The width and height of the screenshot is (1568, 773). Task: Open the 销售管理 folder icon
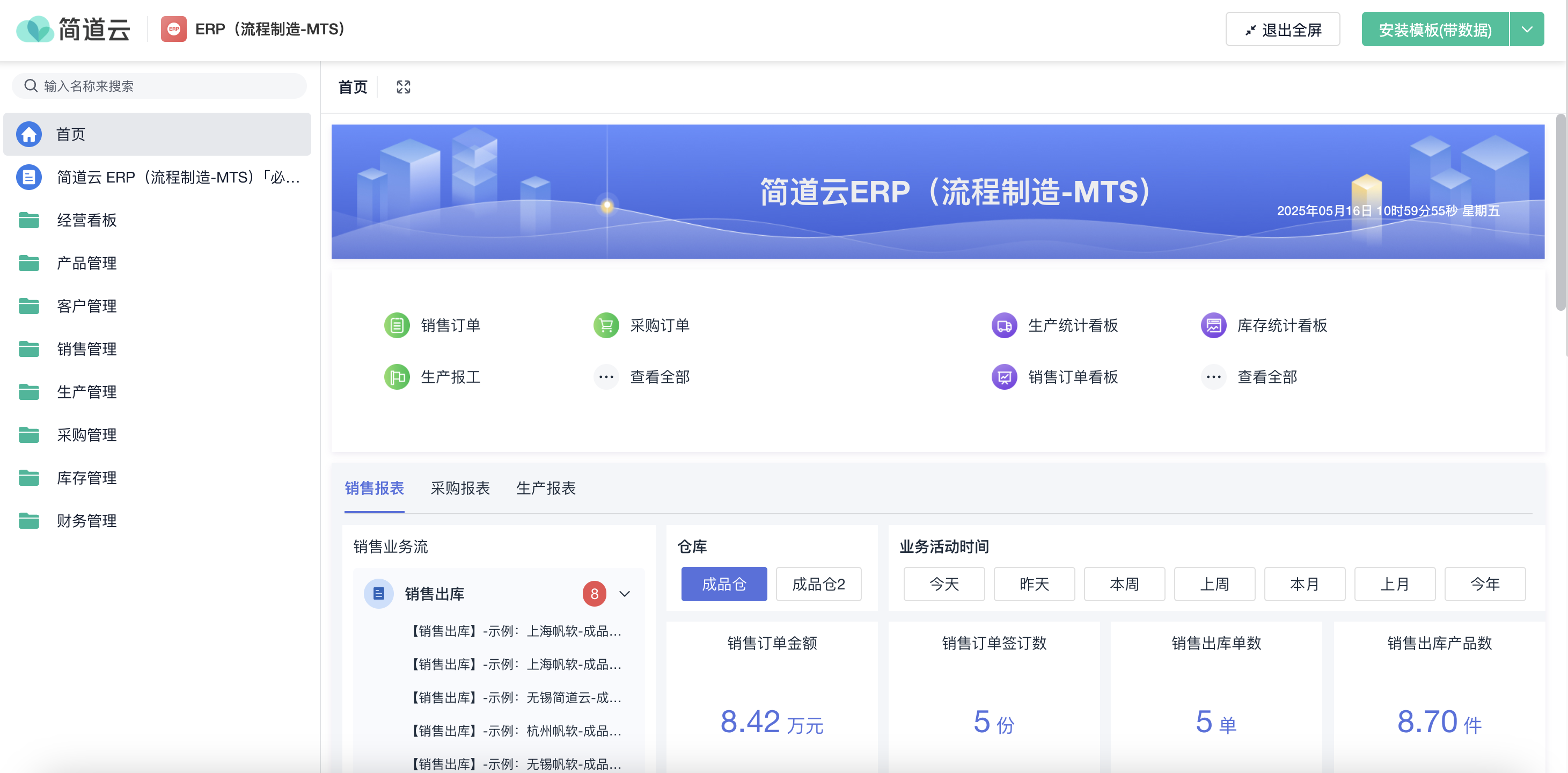pyautogui.click(x=28, y=349)
